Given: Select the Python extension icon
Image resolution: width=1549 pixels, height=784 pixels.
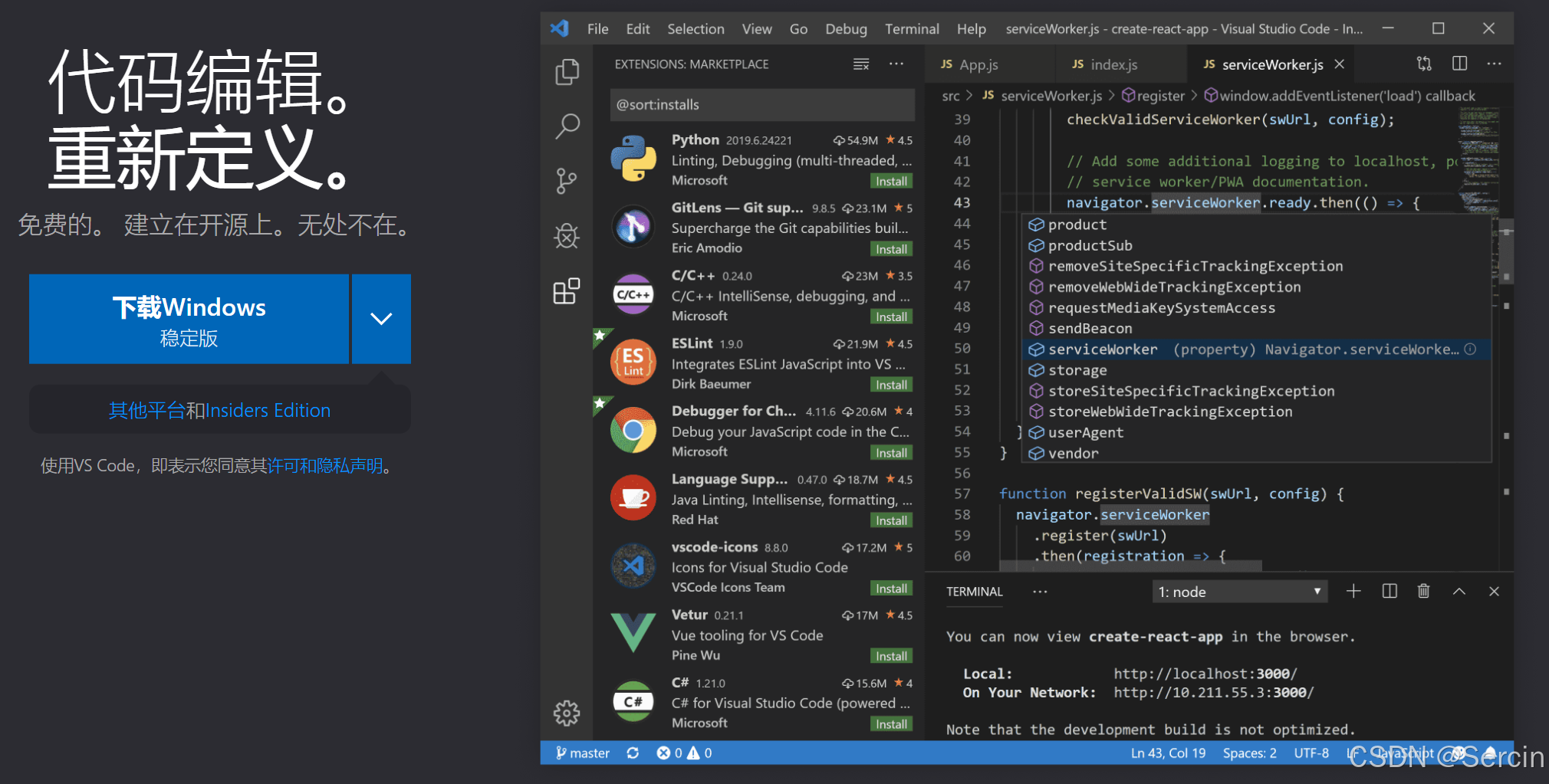Looking at the screenshot, I should (633, 159).
